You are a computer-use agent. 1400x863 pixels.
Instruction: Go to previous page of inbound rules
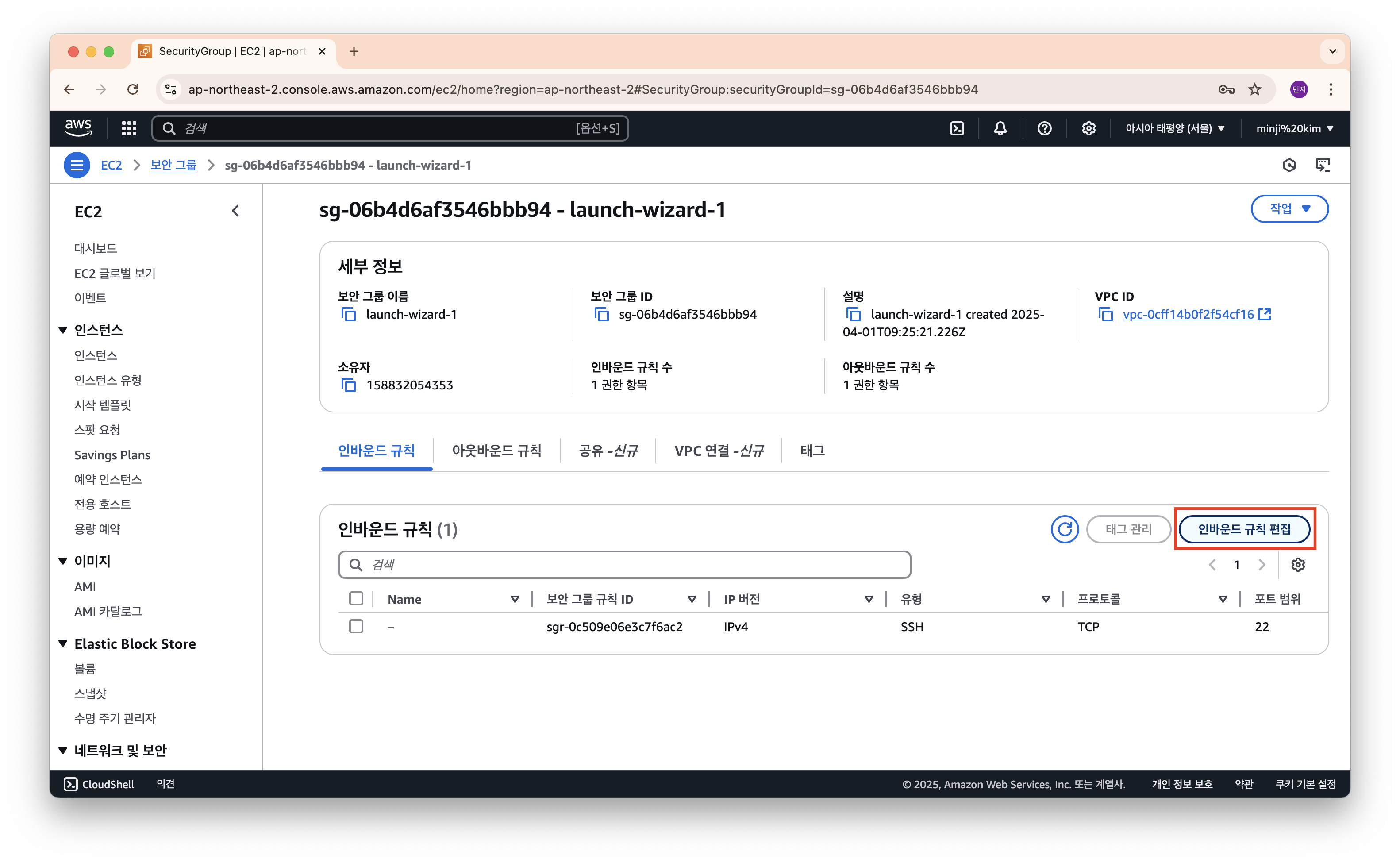1212,564
